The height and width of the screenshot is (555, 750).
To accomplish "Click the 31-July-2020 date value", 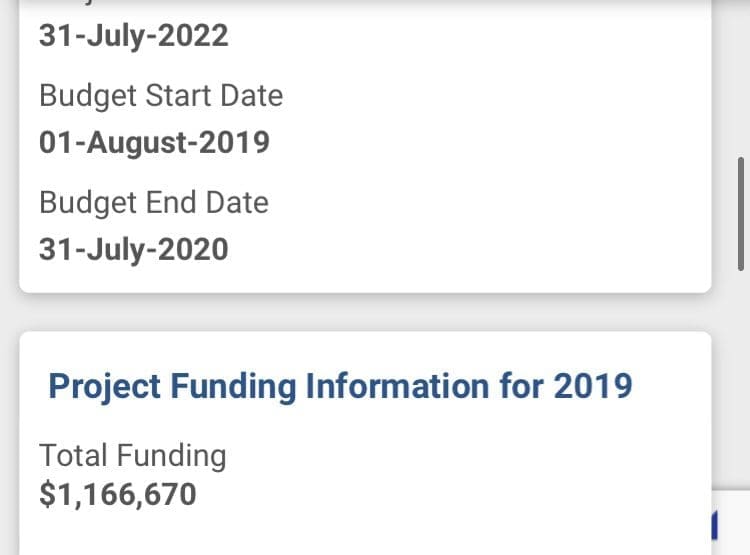I will [133, 250].
